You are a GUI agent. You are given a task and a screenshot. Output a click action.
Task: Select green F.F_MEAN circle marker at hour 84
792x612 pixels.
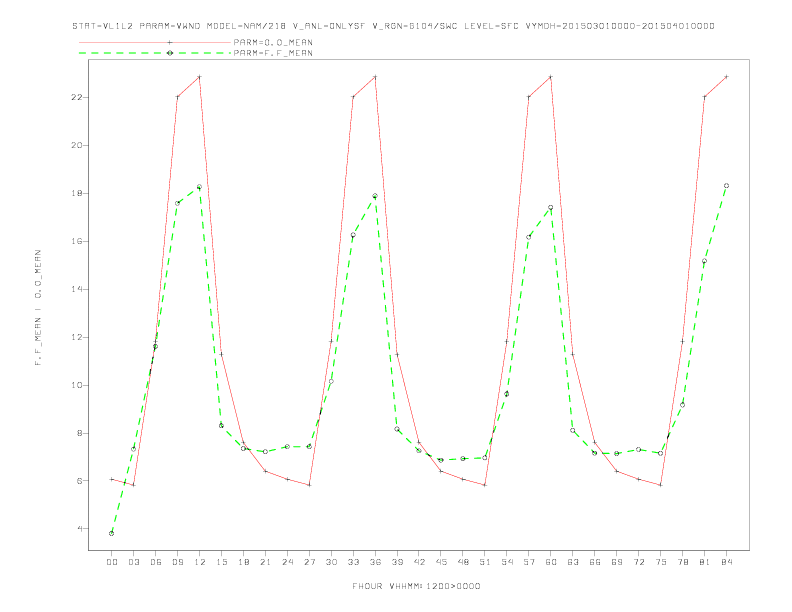pyautogui.click(x=727, y=186)
